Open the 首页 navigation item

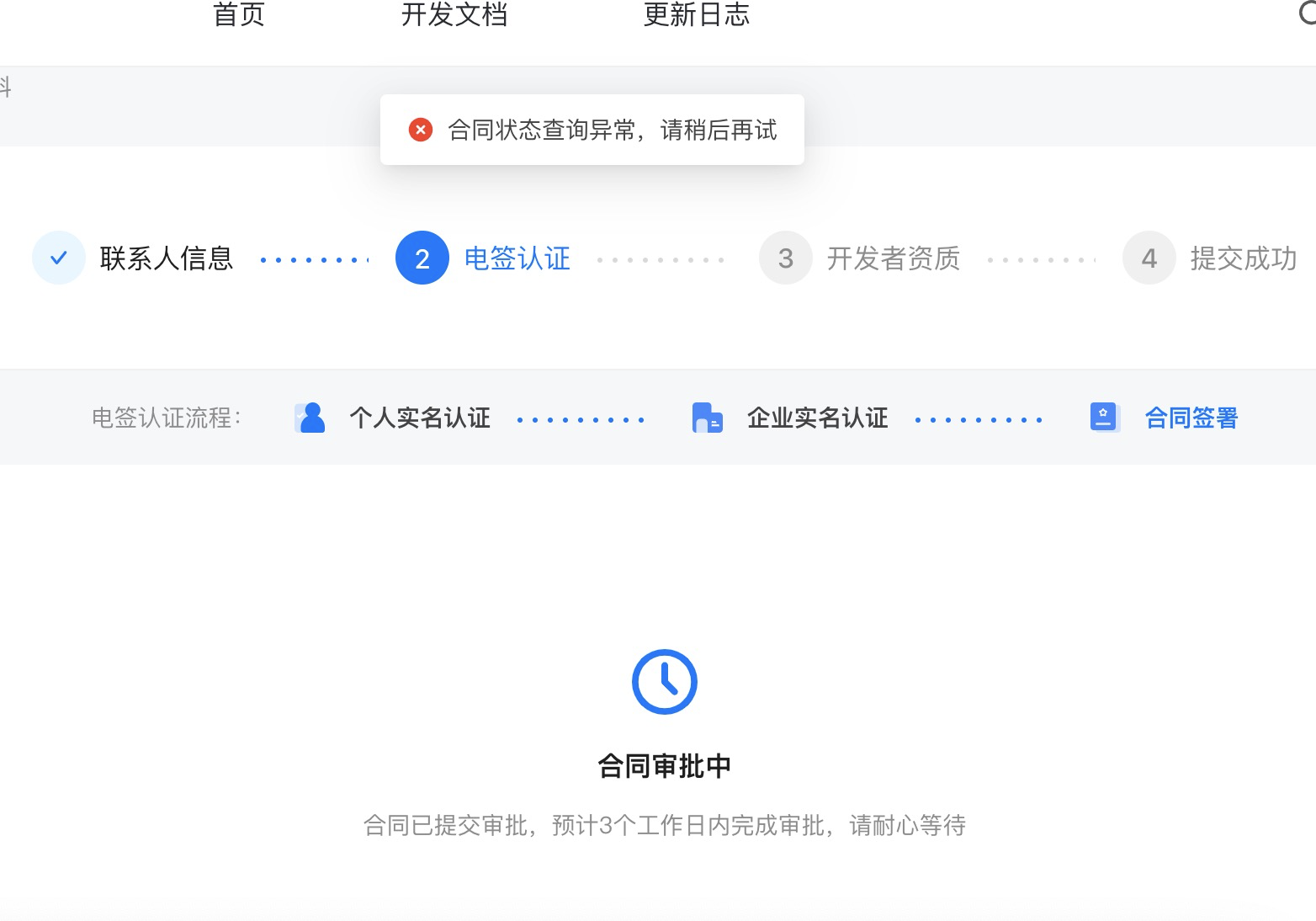239,14
